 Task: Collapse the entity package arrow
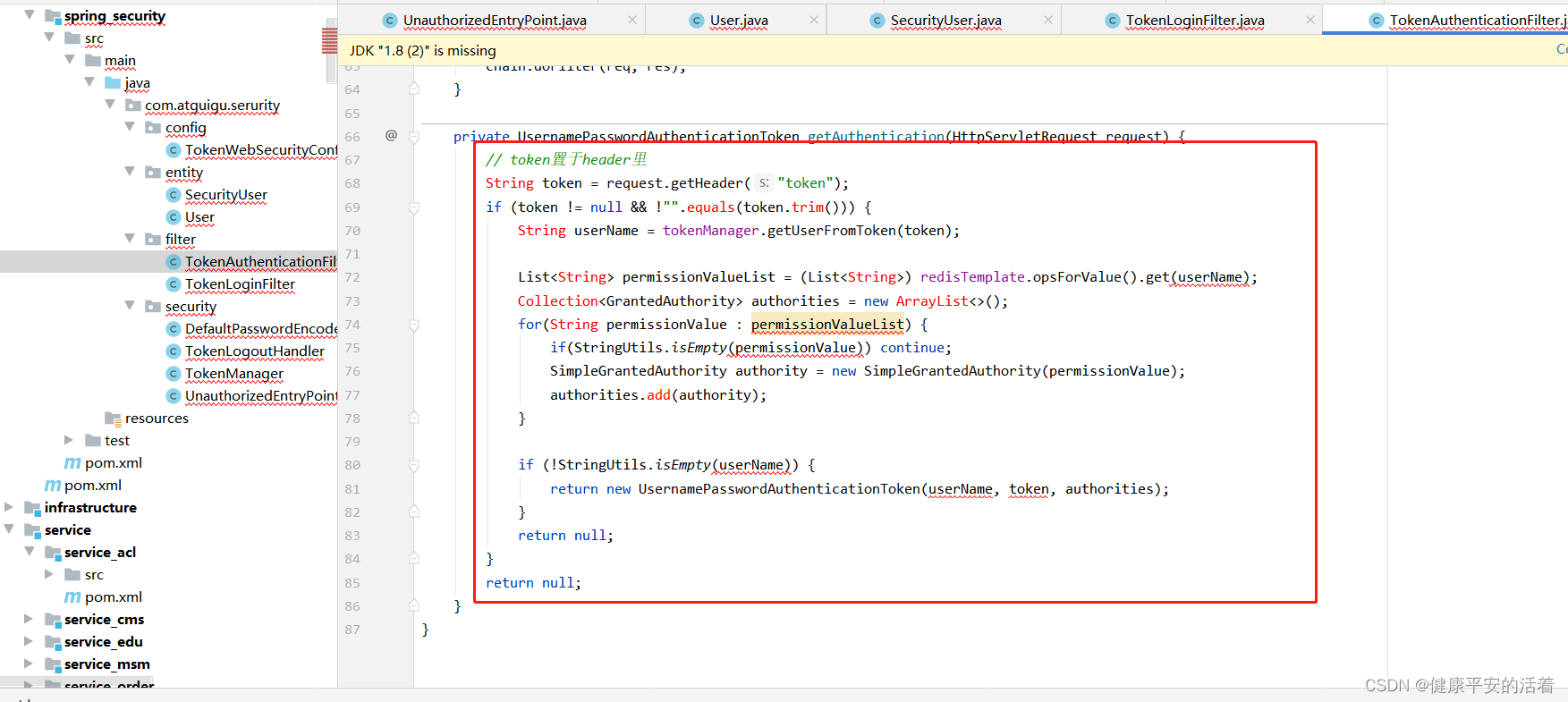(130, 171)
